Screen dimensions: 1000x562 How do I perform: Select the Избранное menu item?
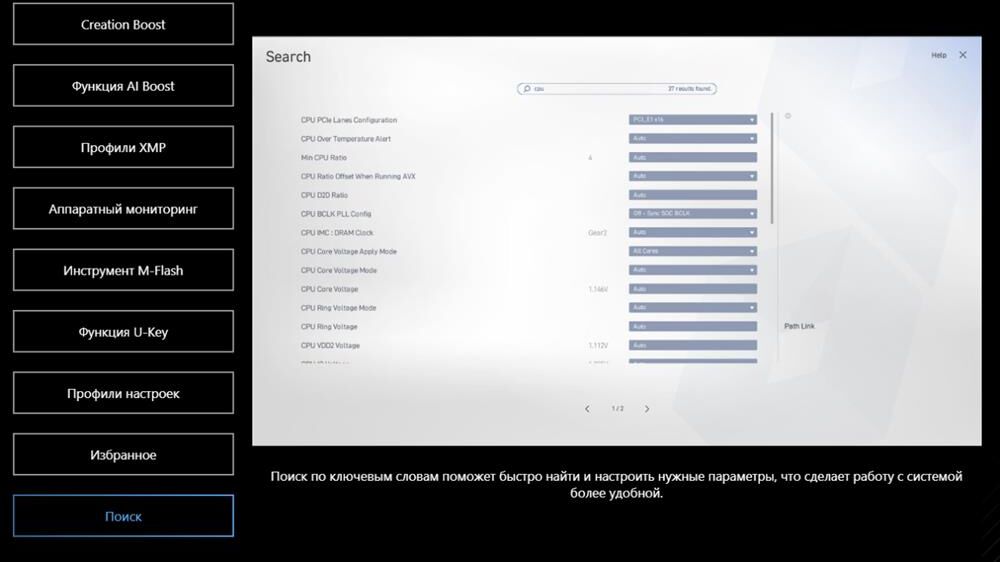pos(123,455)
